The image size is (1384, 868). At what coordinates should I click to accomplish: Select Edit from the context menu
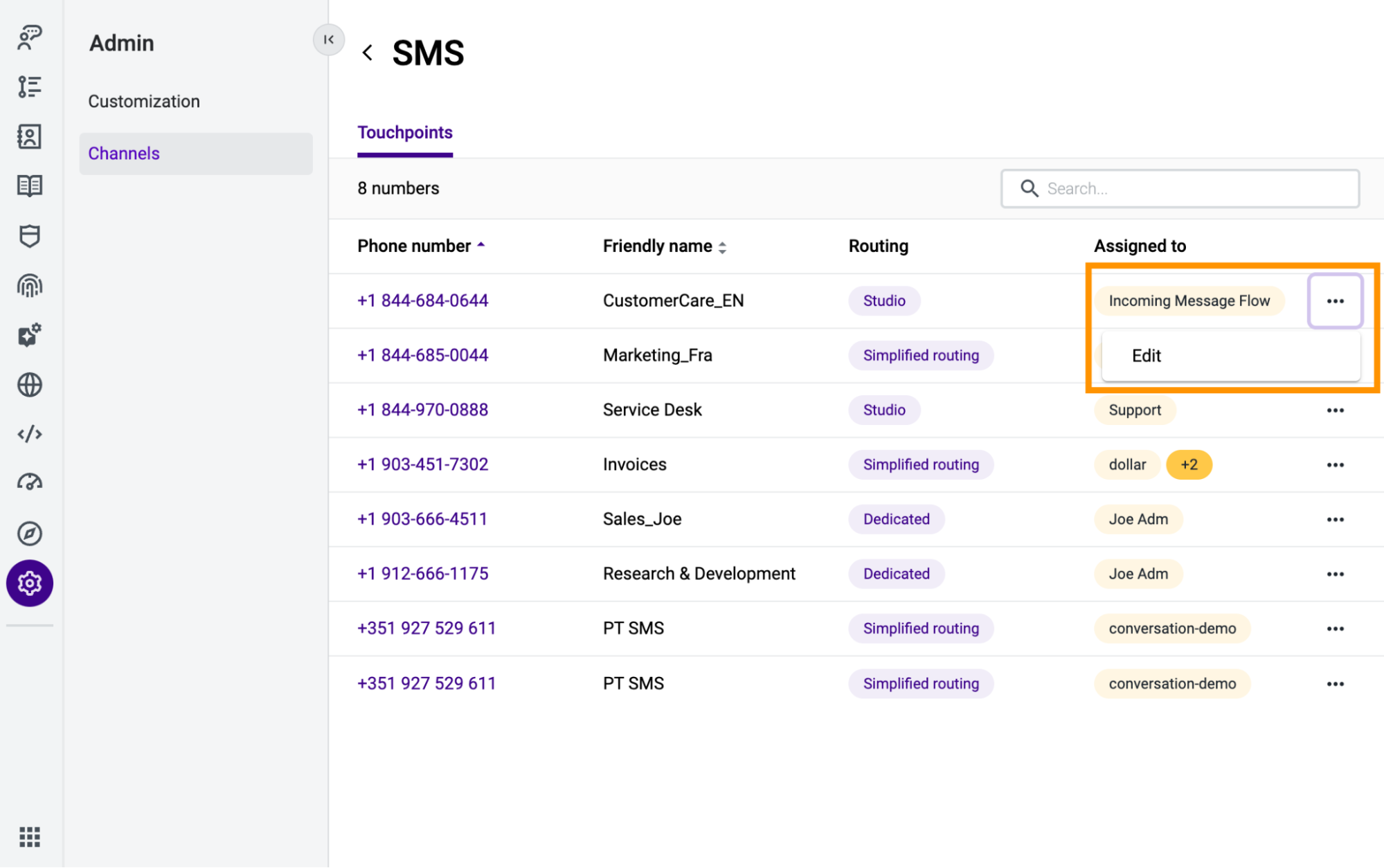coord(1148,355)
